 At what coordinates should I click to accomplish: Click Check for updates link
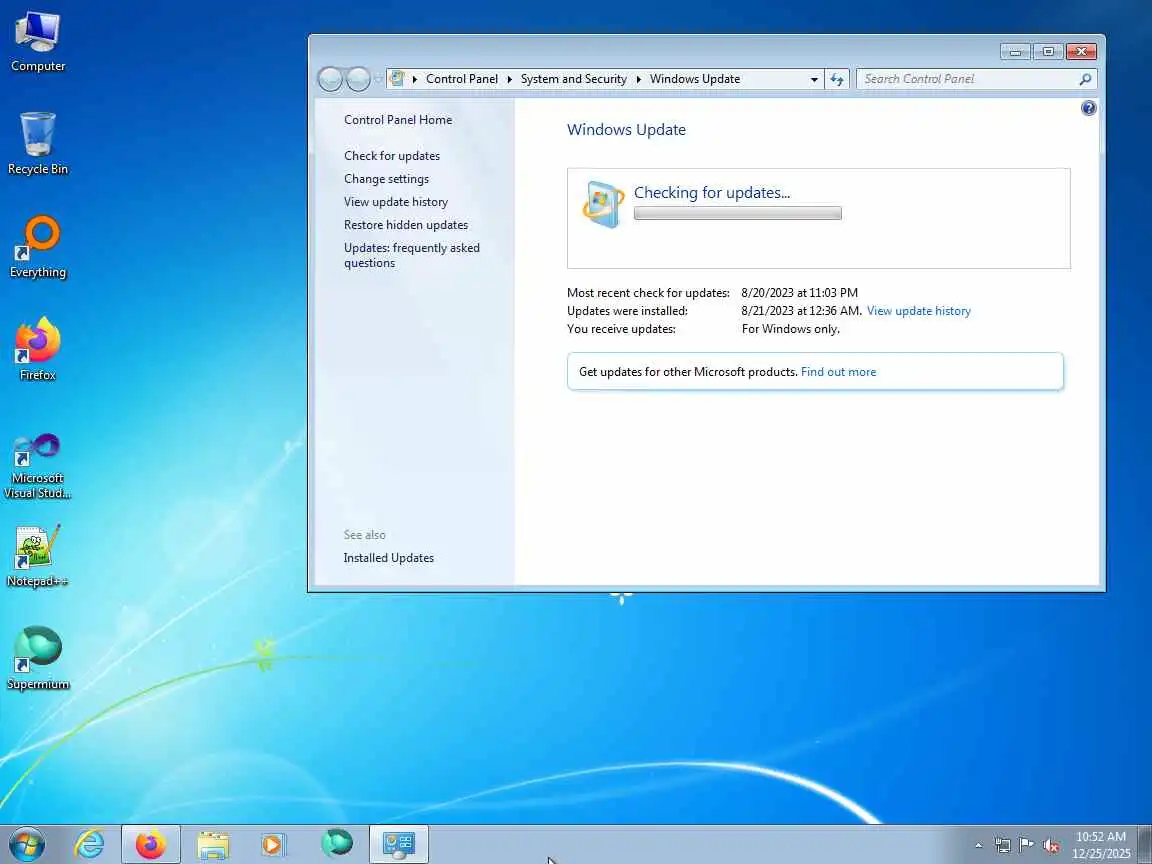tap(392, 156)
